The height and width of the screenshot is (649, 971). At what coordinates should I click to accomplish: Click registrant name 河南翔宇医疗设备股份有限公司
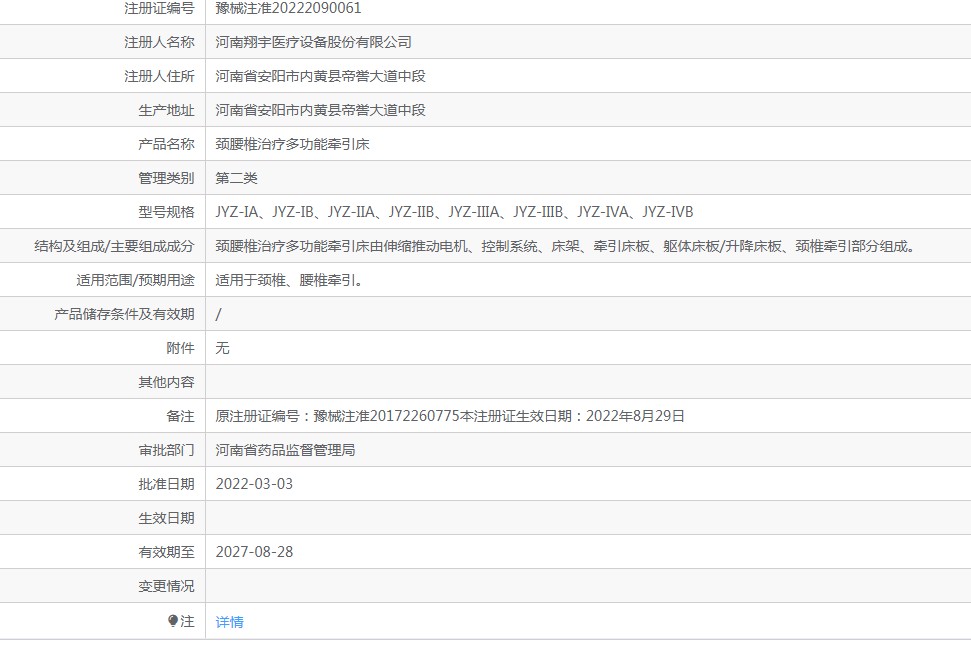pos(313,42)
